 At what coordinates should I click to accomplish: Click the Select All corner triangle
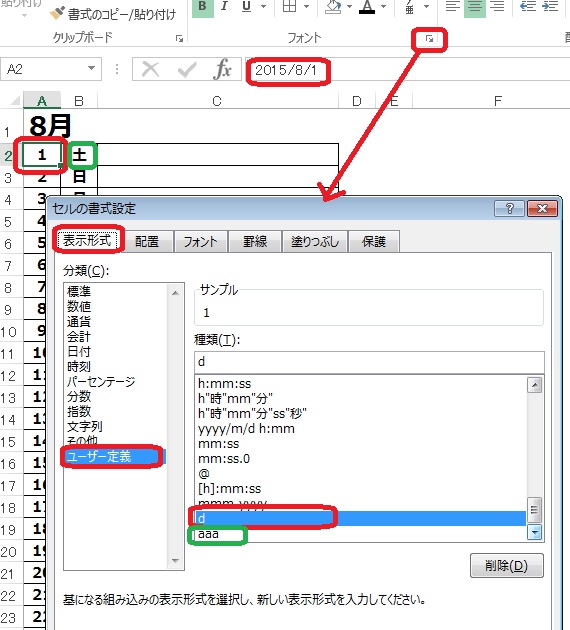pos(15,100)
